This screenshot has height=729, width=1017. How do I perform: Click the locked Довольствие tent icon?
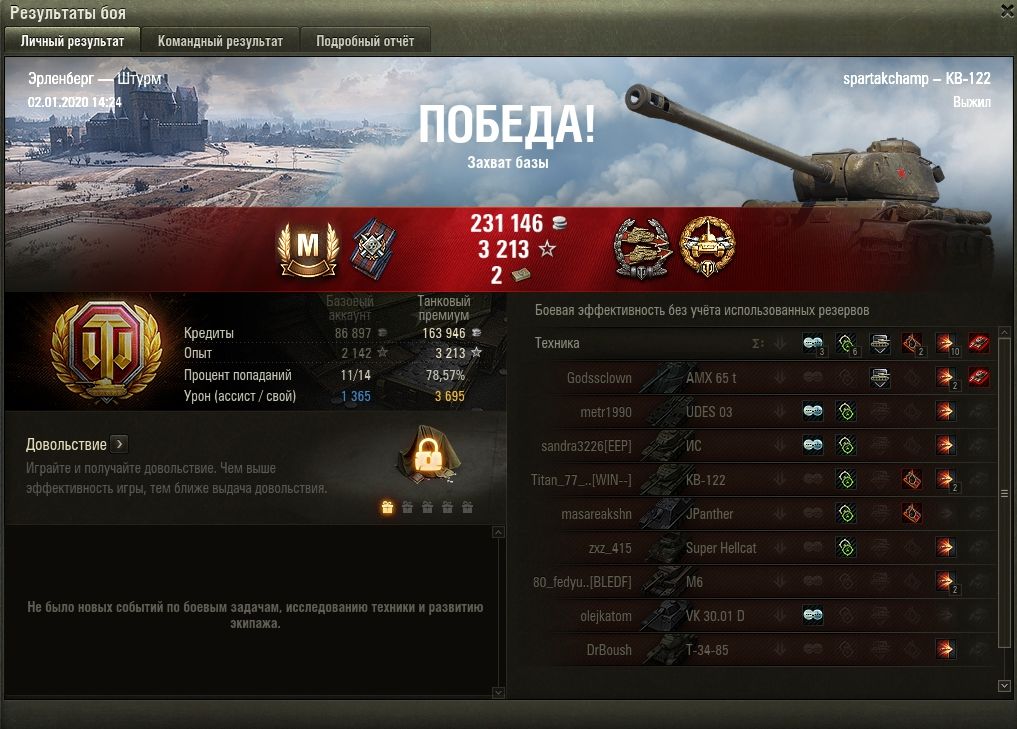click(x=429, y=455)
